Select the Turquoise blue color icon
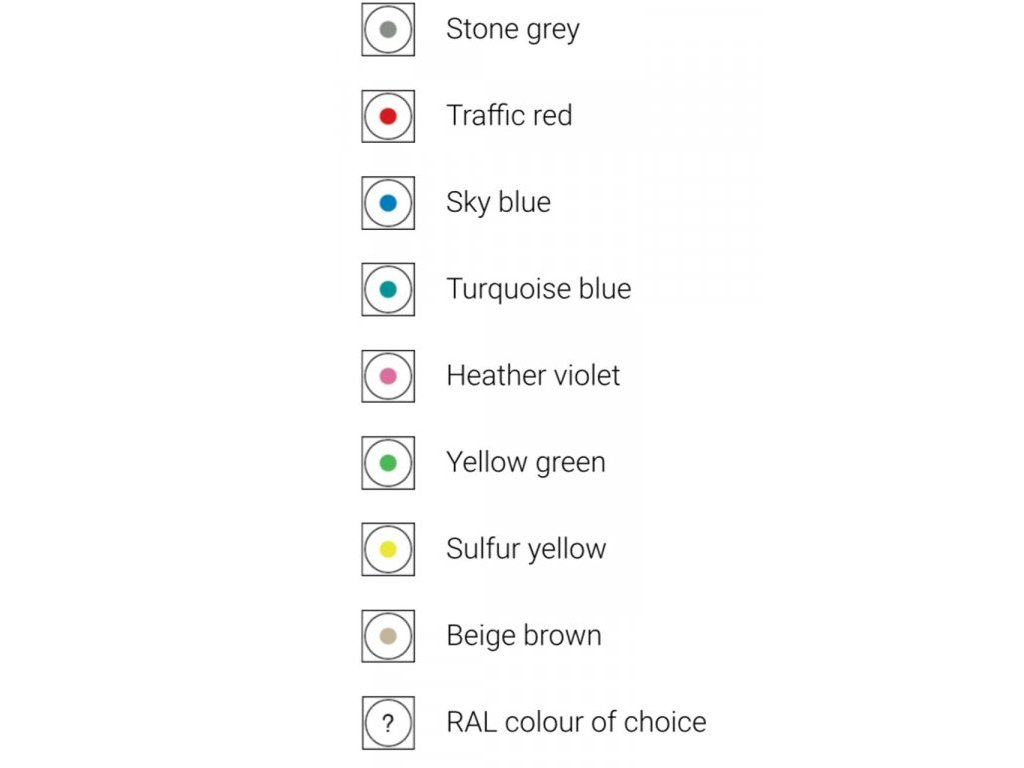 (388, 289)
